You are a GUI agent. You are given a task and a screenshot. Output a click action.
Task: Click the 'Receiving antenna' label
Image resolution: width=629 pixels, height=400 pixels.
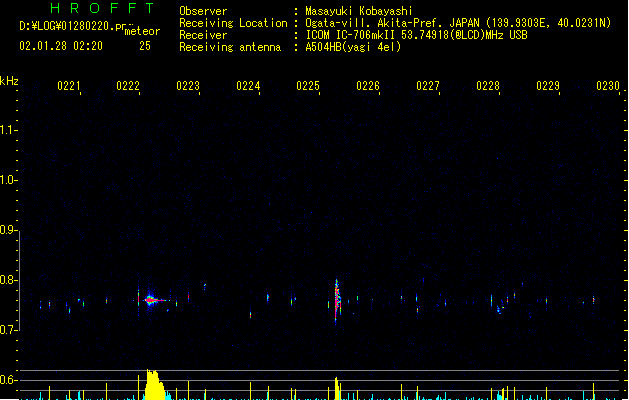click(x=230, y=47)
